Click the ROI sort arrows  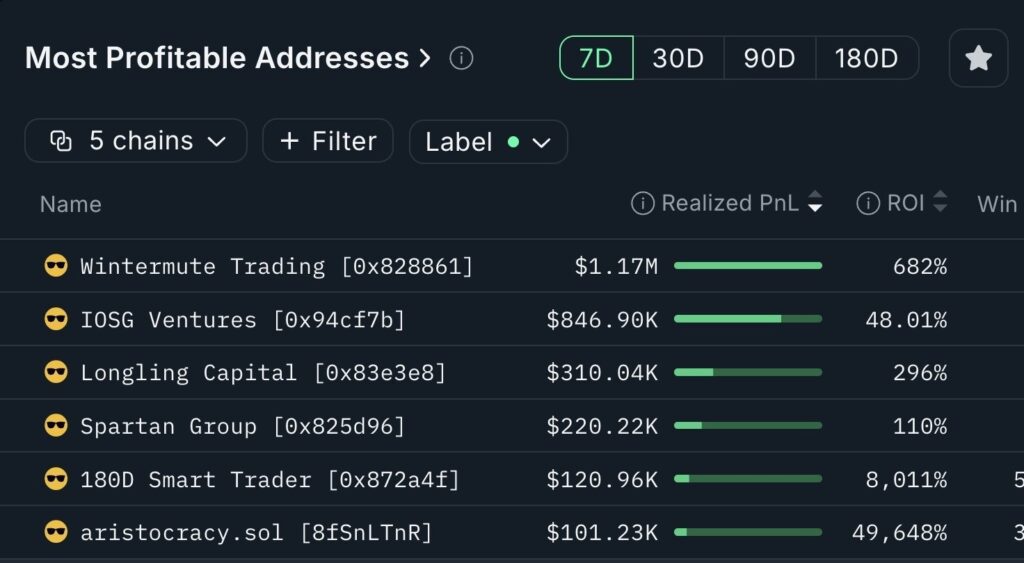[939, 203]
